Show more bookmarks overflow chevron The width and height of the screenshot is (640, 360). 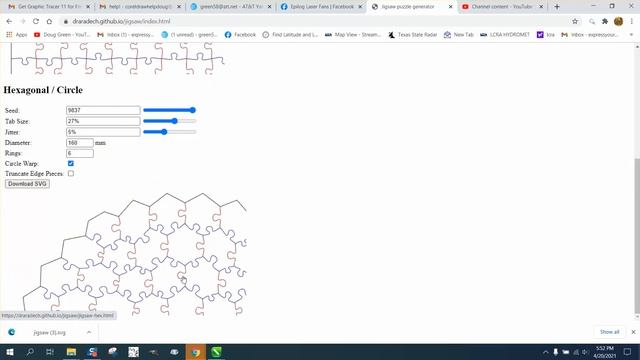(x=631, y=35)
